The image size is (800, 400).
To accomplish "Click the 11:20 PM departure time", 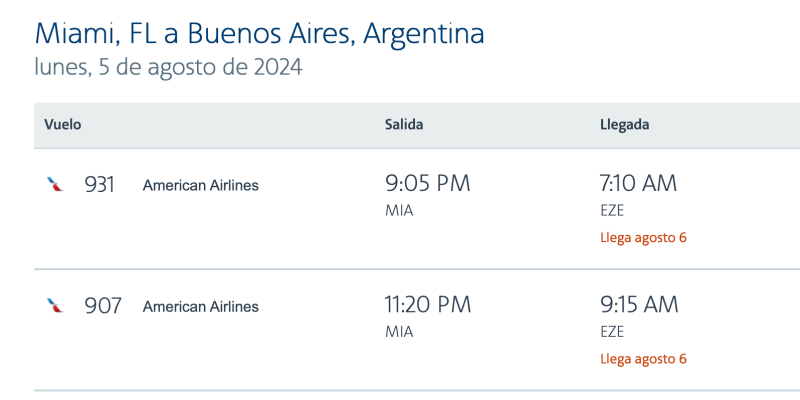I will pos(428,305).
